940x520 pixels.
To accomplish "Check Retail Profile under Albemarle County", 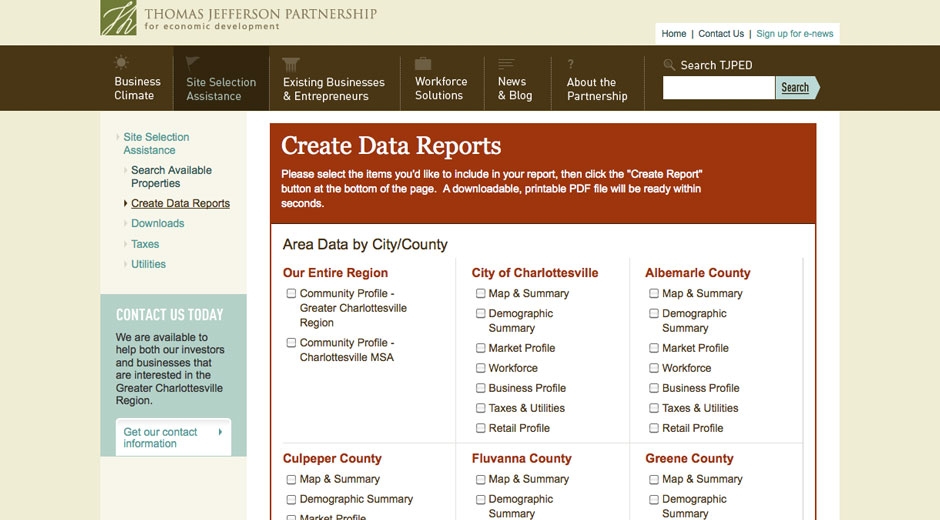I will click(x=654, y=428).
